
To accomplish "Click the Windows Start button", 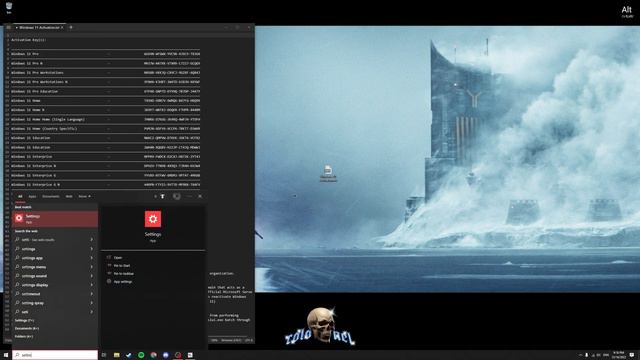I will coord(6,355).
